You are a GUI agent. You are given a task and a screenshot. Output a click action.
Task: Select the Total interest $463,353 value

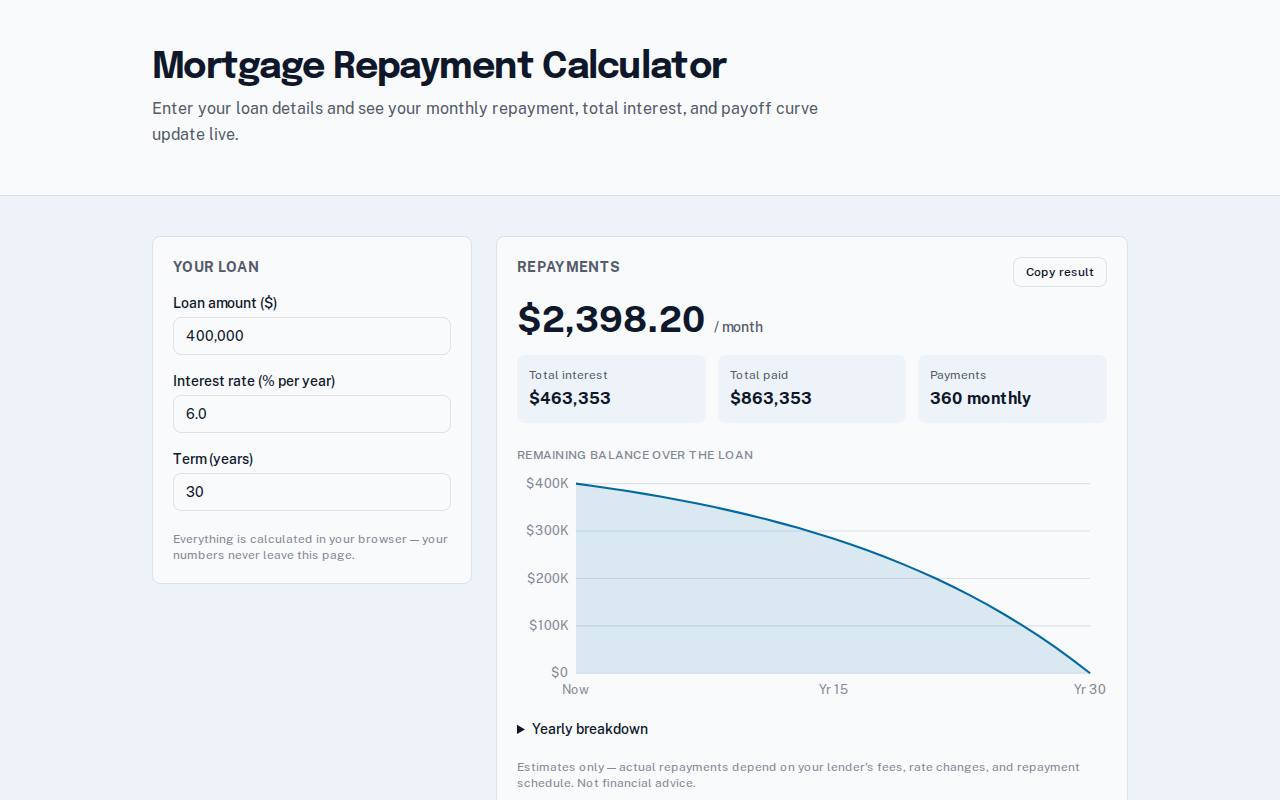(570, 398)
